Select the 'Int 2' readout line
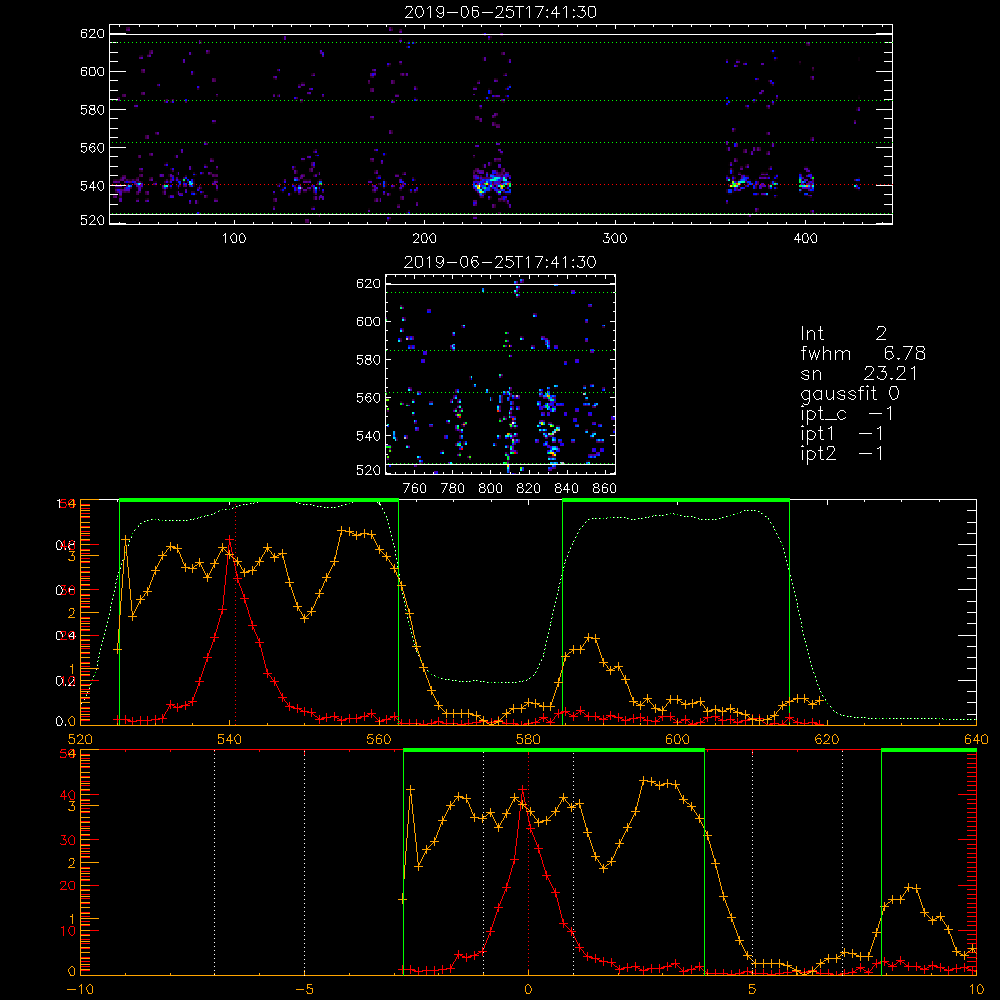 843,334
